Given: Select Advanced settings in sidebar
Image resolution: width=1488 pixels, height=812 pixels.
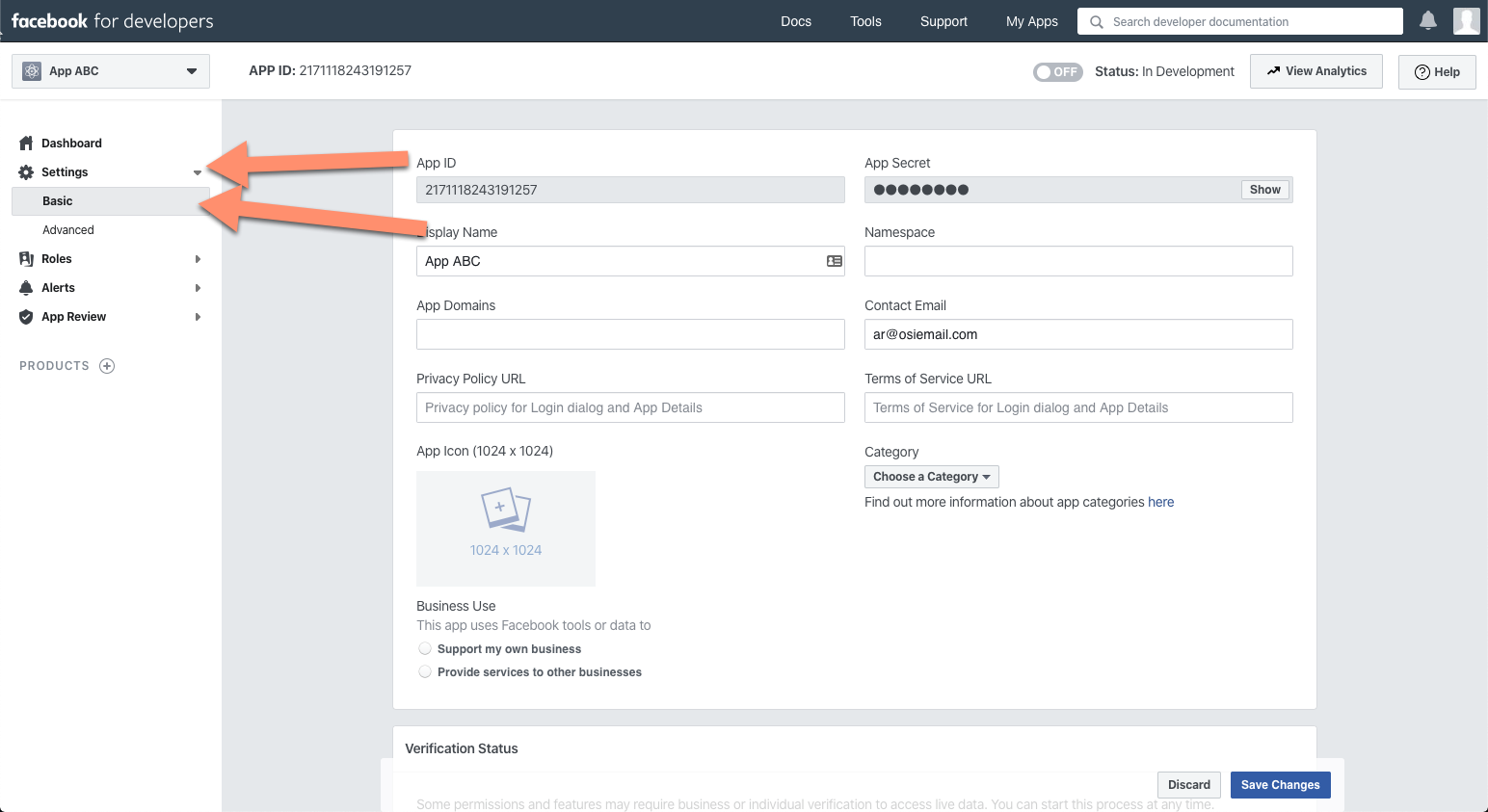Looking at the screenshot, I should point(68,230).
